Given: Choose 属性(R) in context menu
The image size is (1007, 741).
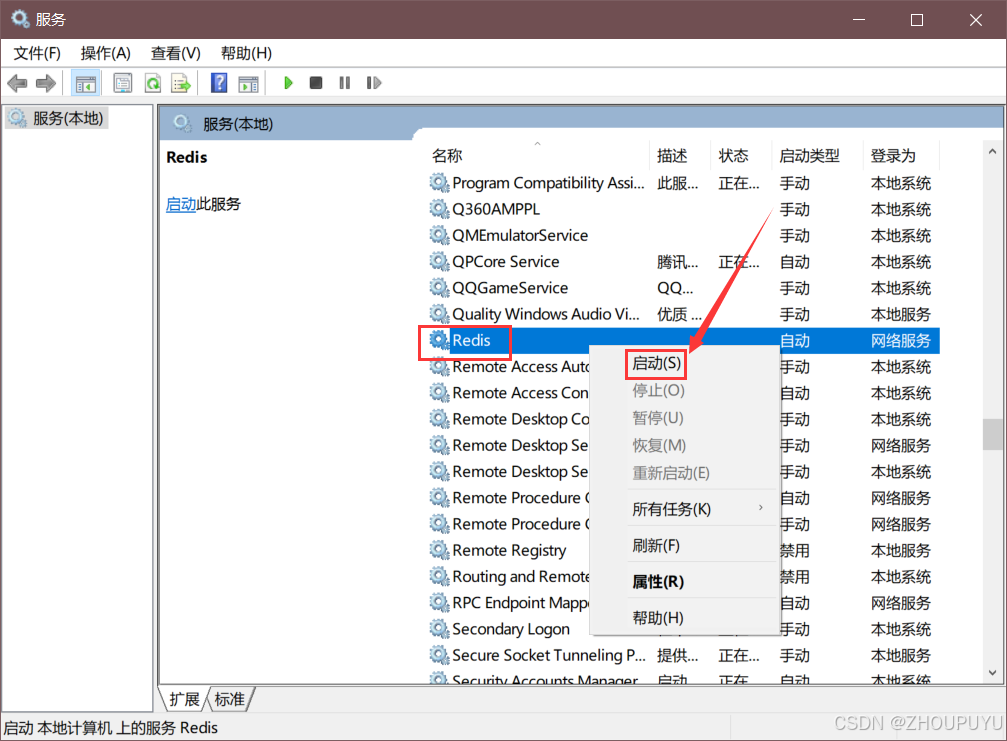Looking at the screenshot, I should [658, 582].
